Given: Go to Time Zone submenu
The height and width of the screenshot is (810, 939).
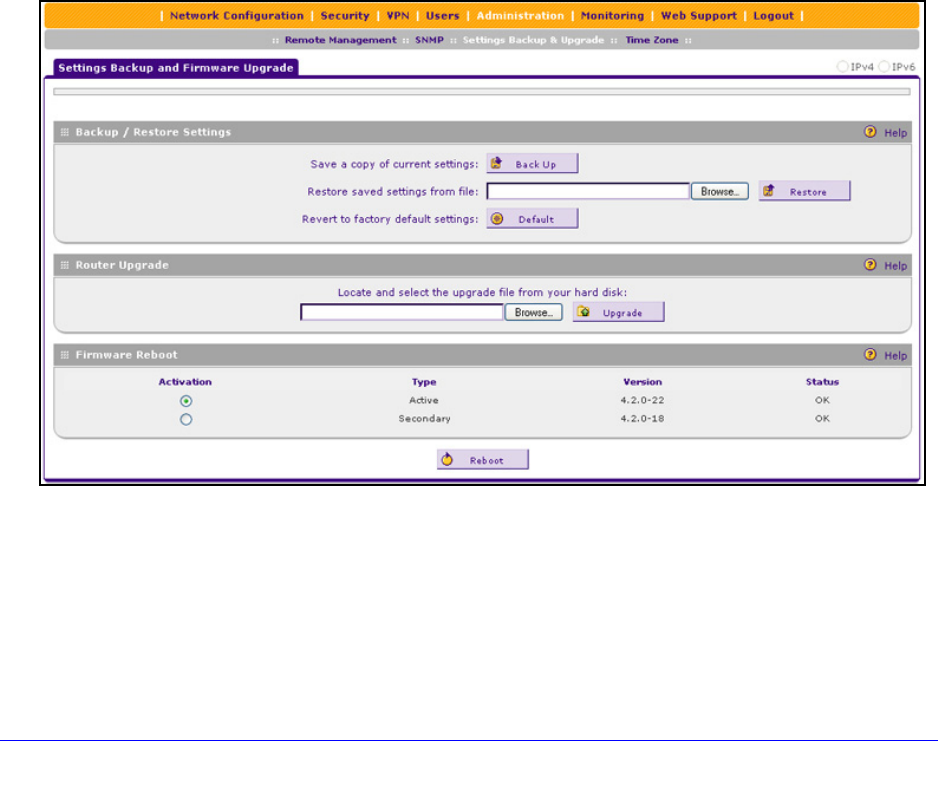Looking at the screenshot, I should (x=652, y=40).
